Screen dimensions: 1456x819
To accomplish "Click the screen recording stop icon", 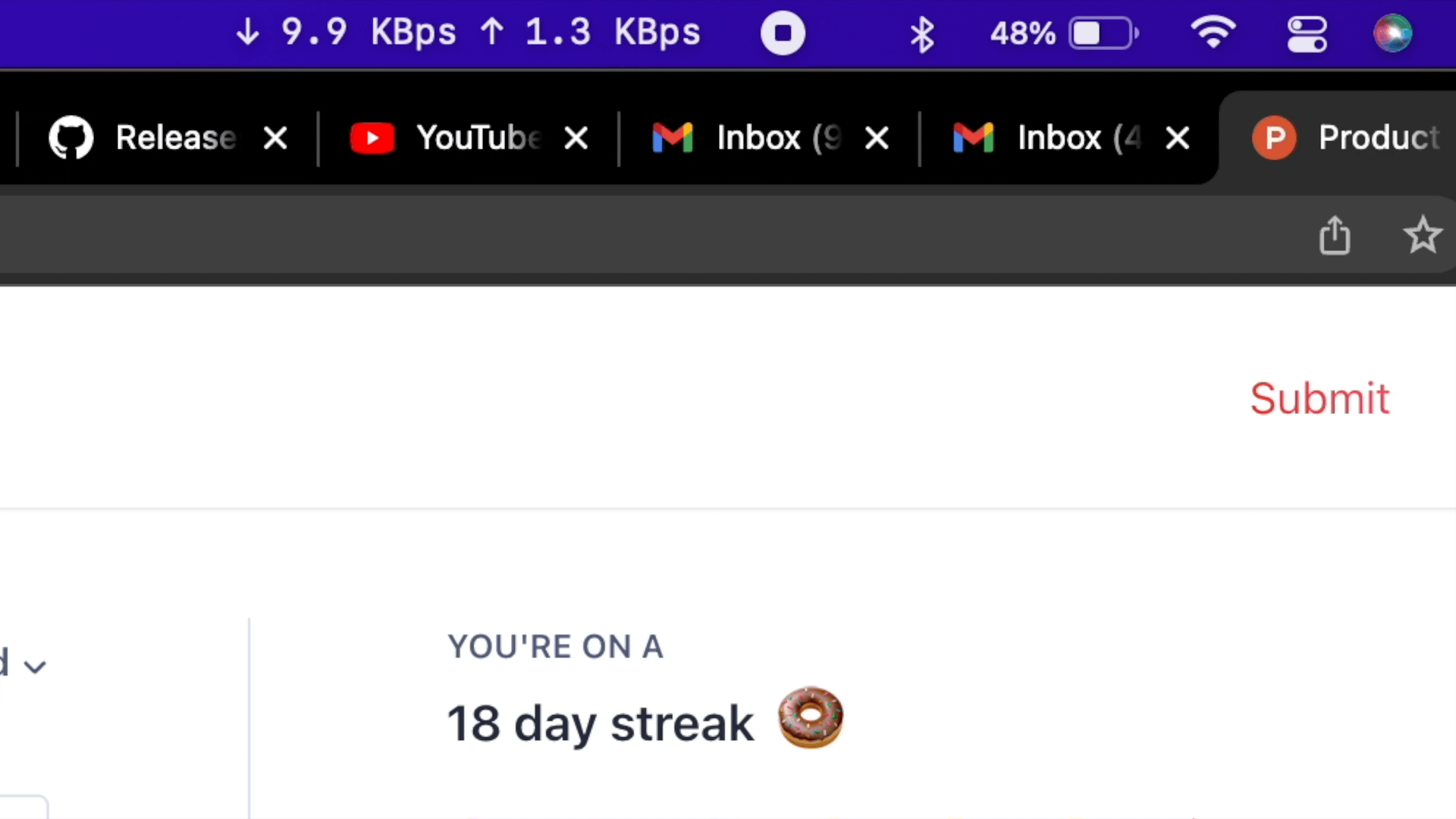I will pyautogui.click(x=783, y=33).
